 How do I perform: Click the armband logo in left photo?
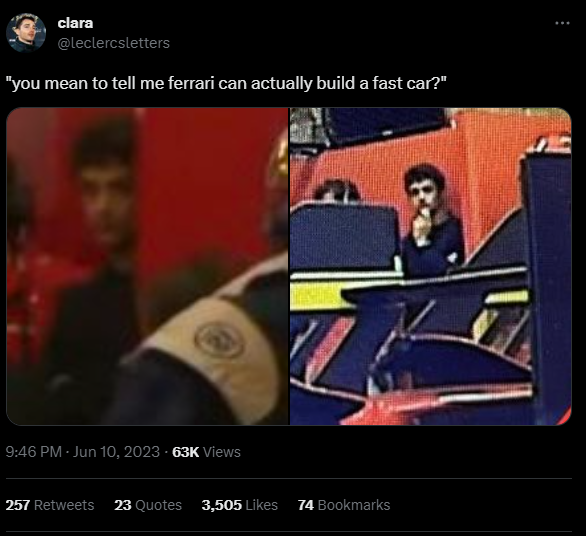(219, 340)
